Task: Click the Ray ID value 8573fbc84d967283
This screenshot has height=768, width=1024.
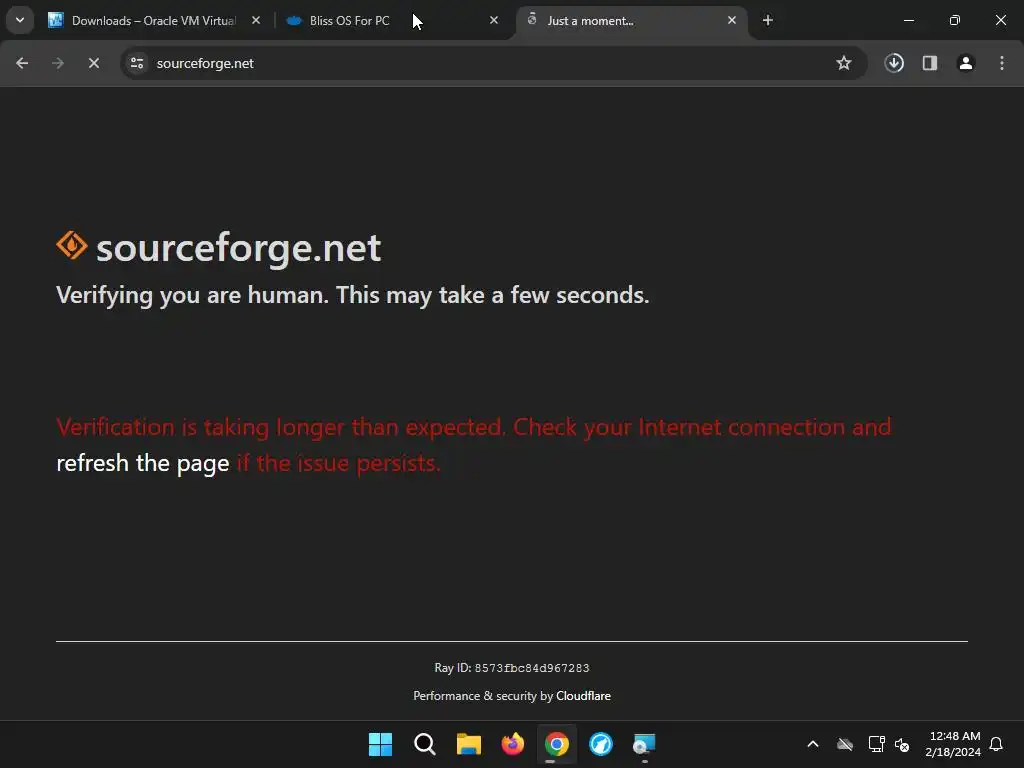Action: [x=532, y=668]
